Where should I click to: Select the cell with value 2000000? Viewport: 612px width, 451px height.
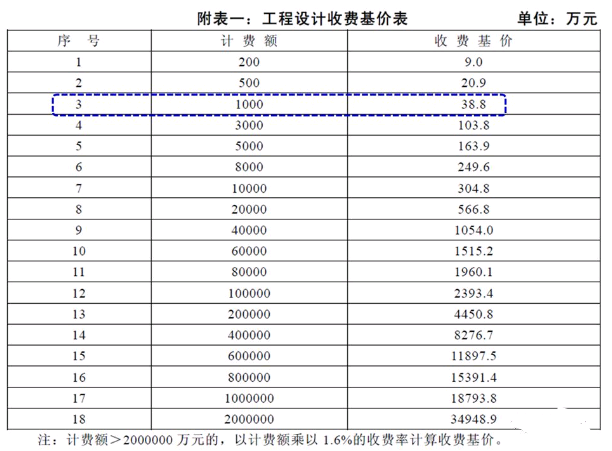click(x=249, y=419)
